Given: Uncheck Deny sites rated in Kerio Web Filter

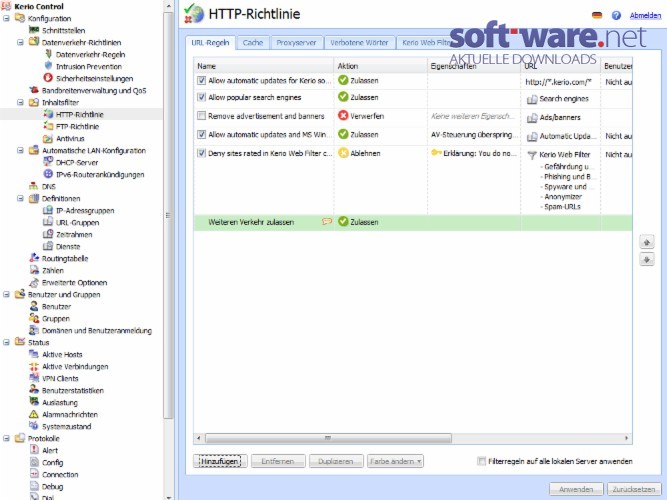Looking at the screenshot, I should pyautogui.click(x=202, y=153).
